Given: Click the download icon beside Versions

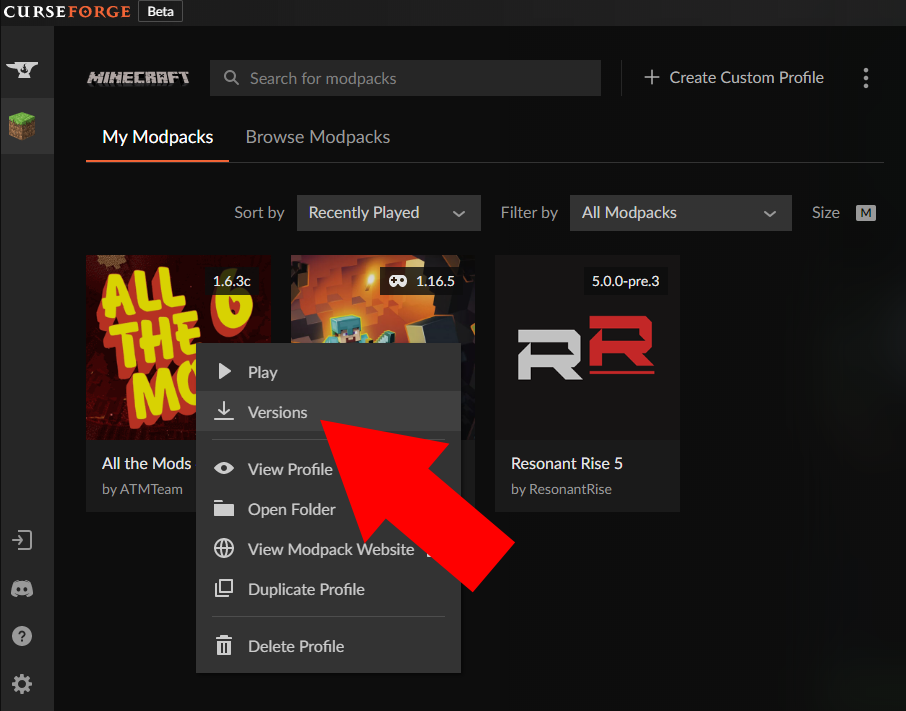Looking at the screenshot, I should 224,411.
